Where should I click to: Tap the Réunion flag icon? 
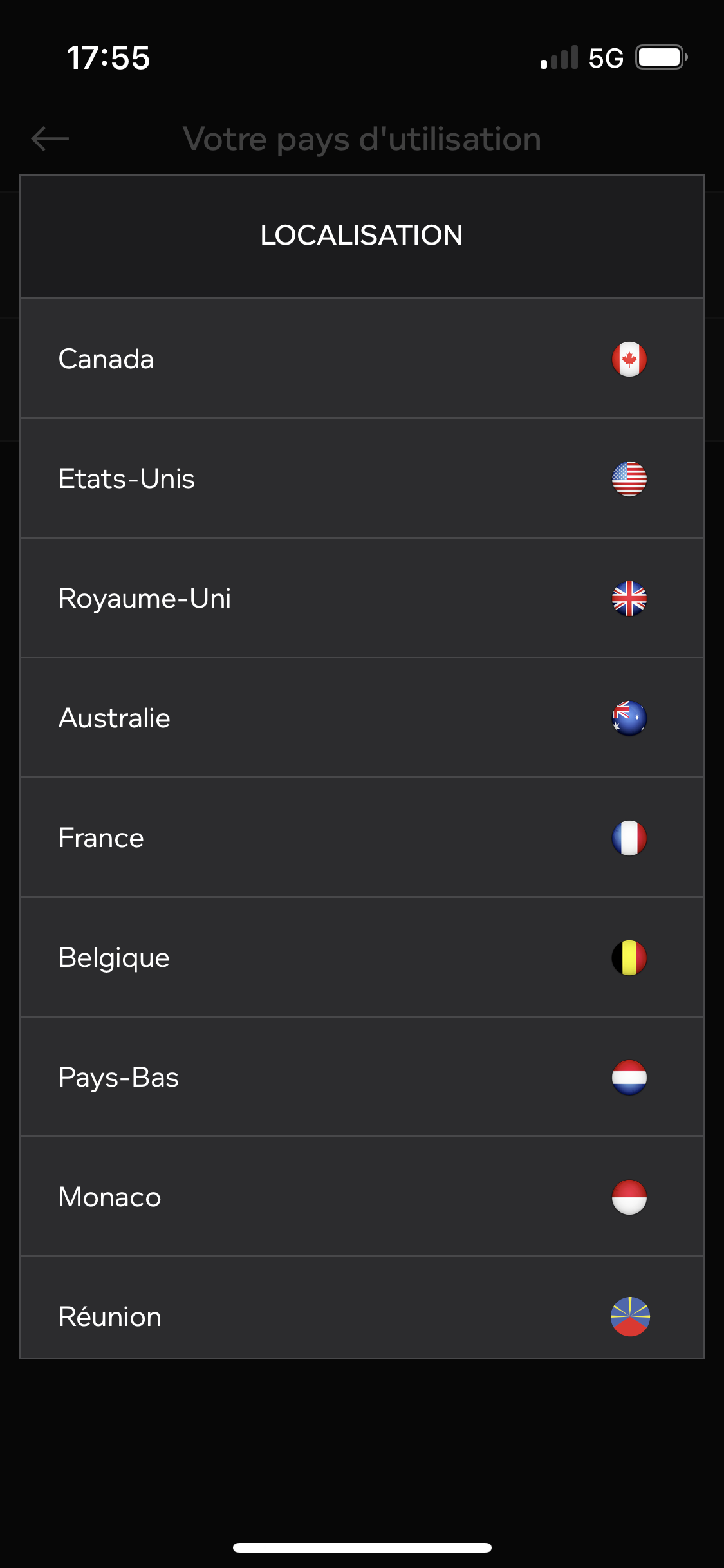(630, 1316)
